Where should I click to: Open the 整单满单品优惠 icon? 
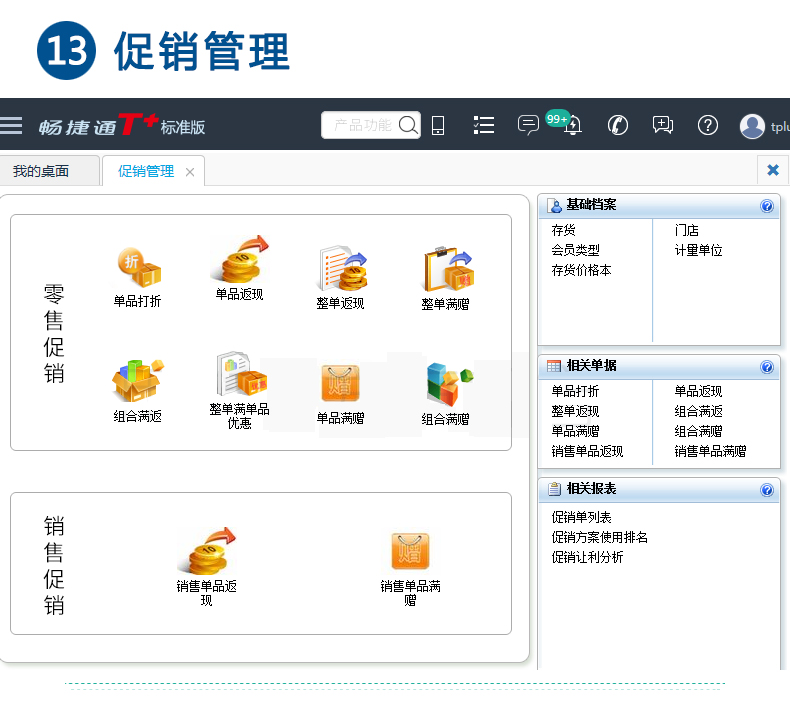(239, 376)
